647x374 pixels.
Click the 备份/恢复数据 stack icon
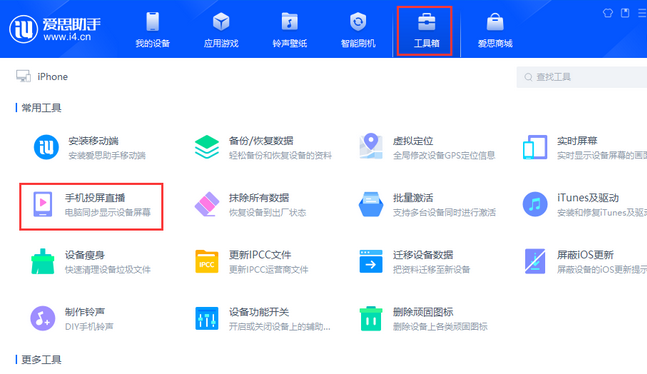207,147
